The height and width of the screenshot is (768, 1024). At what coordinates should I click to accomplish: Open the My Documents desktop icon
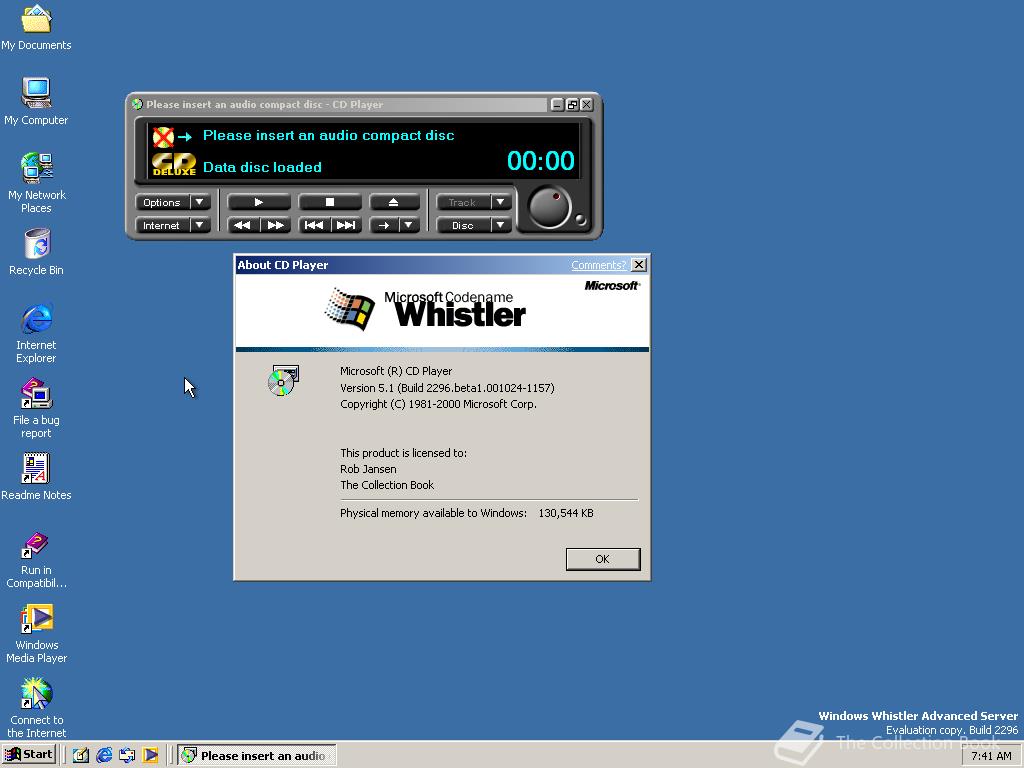pos(36,27)
